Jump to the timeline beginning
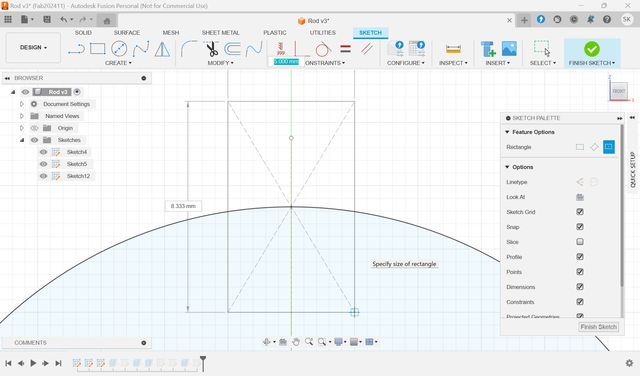Screen dimensions: 640x376 click(8, 363)
